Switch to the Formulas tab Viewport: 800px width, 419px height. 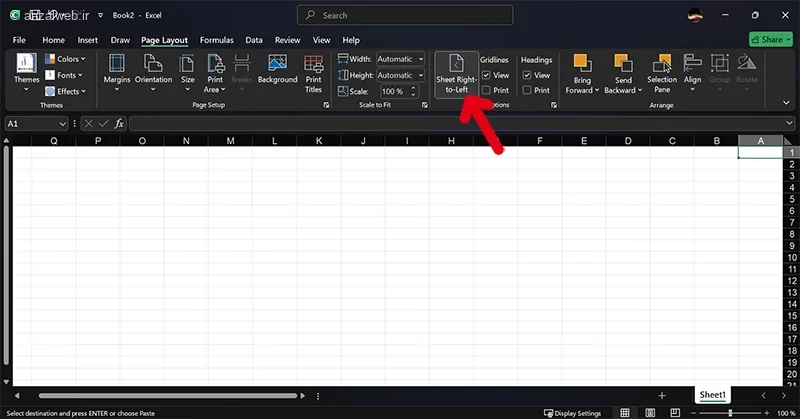point(216,40)
